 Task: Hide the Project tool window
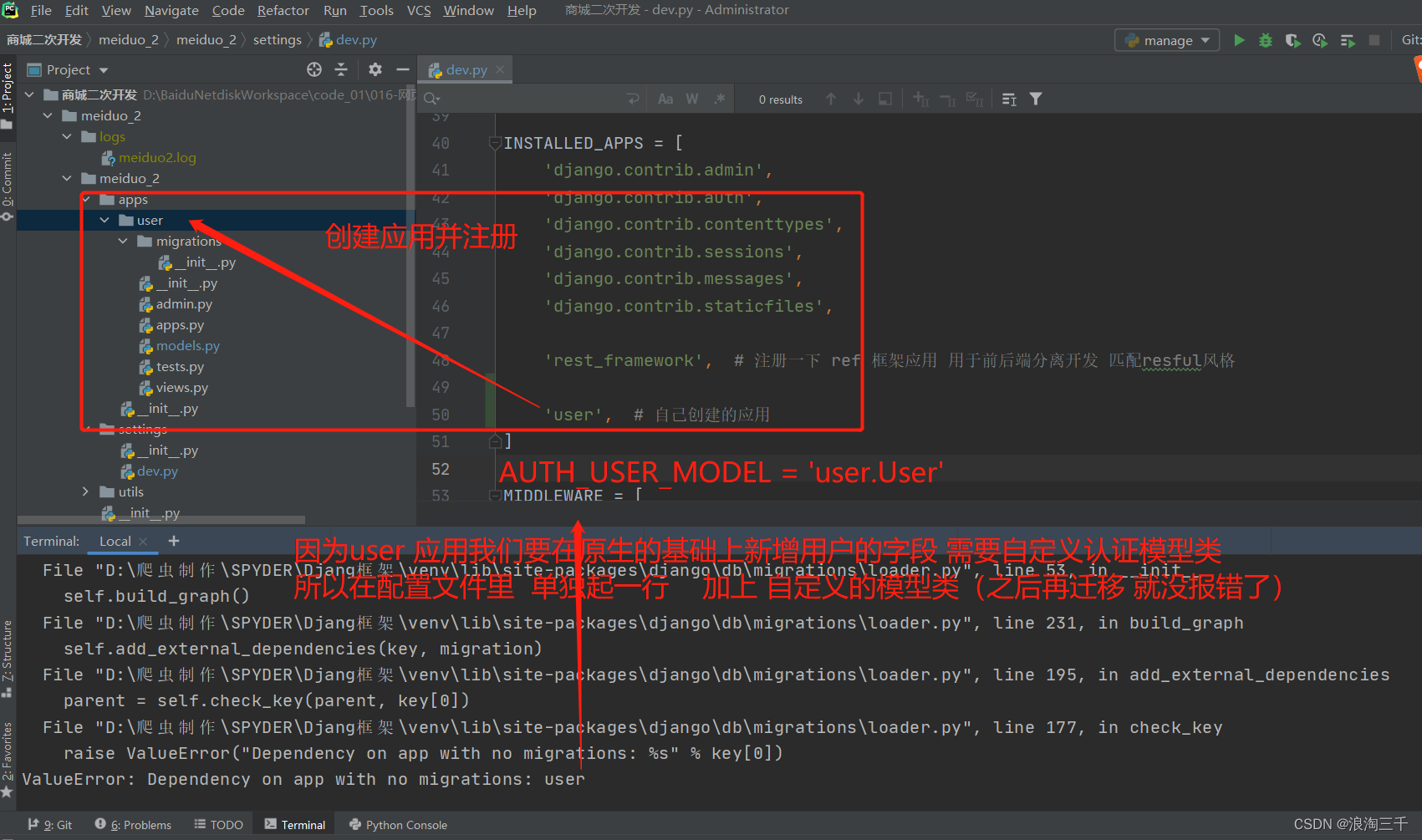402,69
